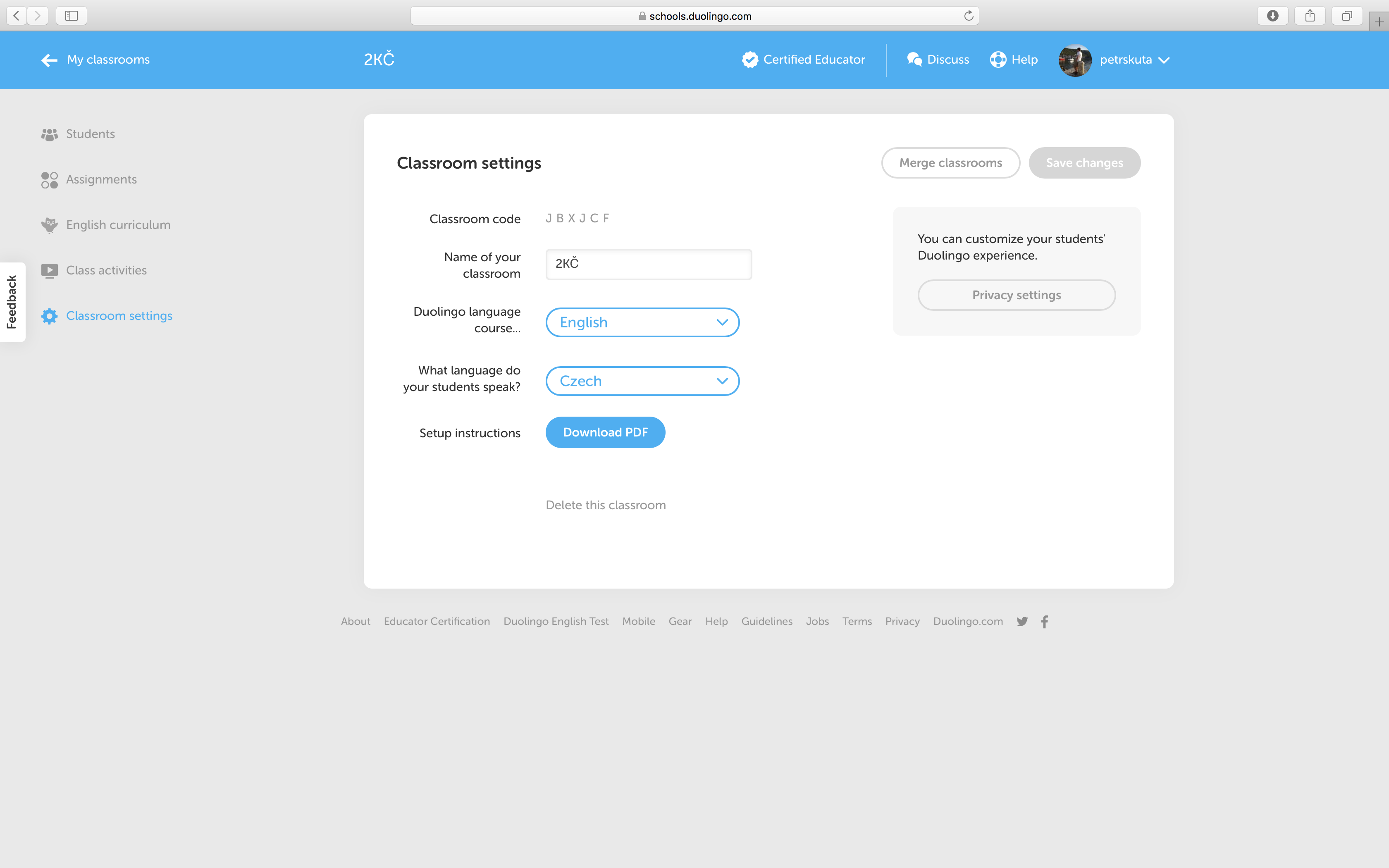Reload the page in Safari

[x=968, y=16]
